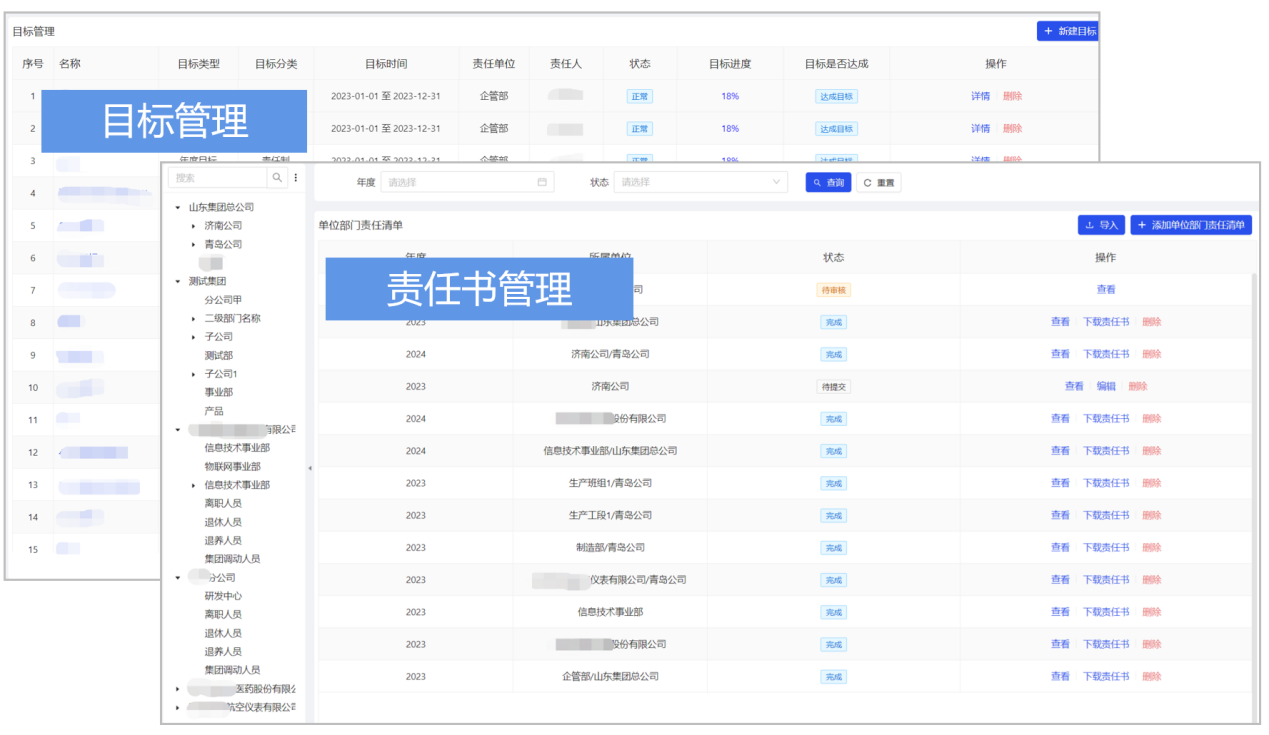
Task: Click 查看 in the 制造部/青岛公司 row
Action: (x=1060, y=548)
